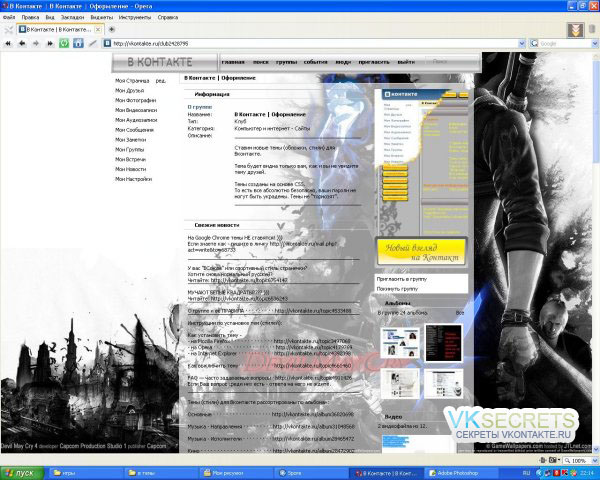
Task: Open a new tab with plus button
Action: pyautogui.click(x=111, y=29)
